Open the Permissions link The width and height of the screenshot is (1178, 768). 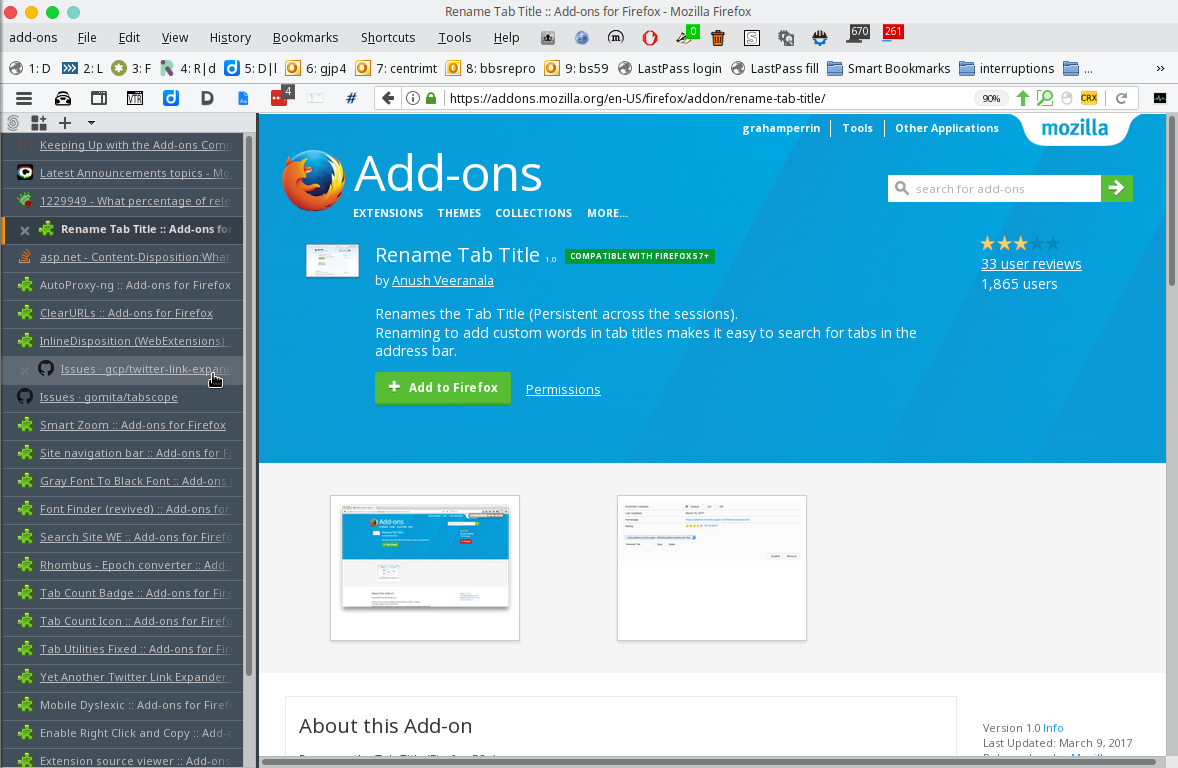point(563,389)
